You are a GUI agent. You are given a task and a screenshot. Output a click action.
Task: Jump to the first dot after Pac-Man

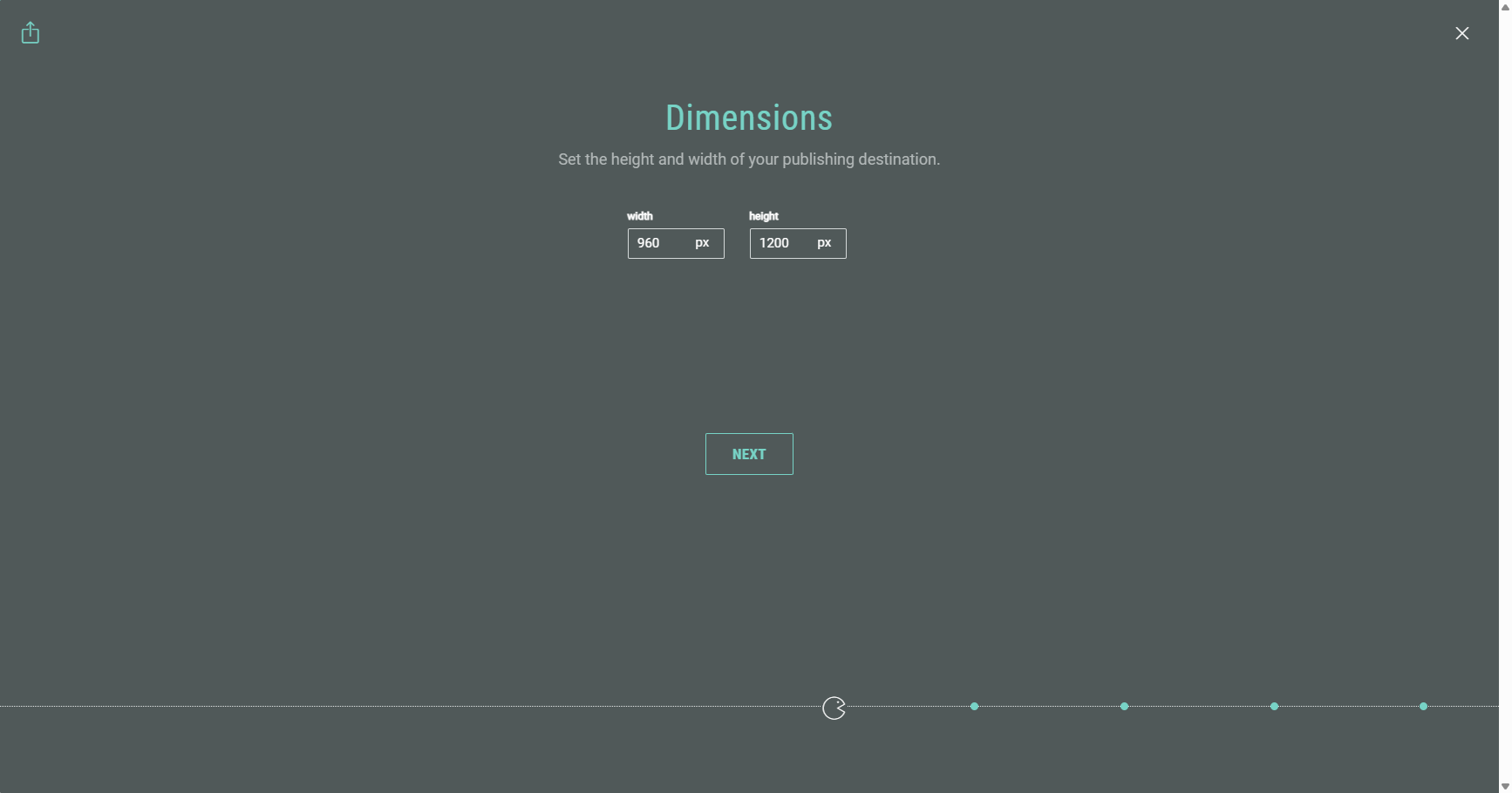coord(975,707)
